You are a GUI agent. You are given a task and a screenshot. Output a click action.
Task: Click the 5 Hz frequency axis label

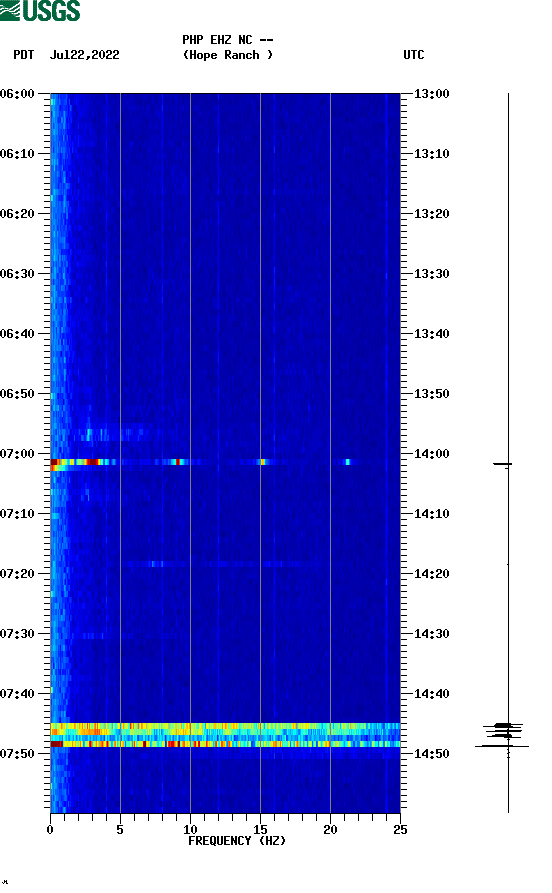[120, 830]
